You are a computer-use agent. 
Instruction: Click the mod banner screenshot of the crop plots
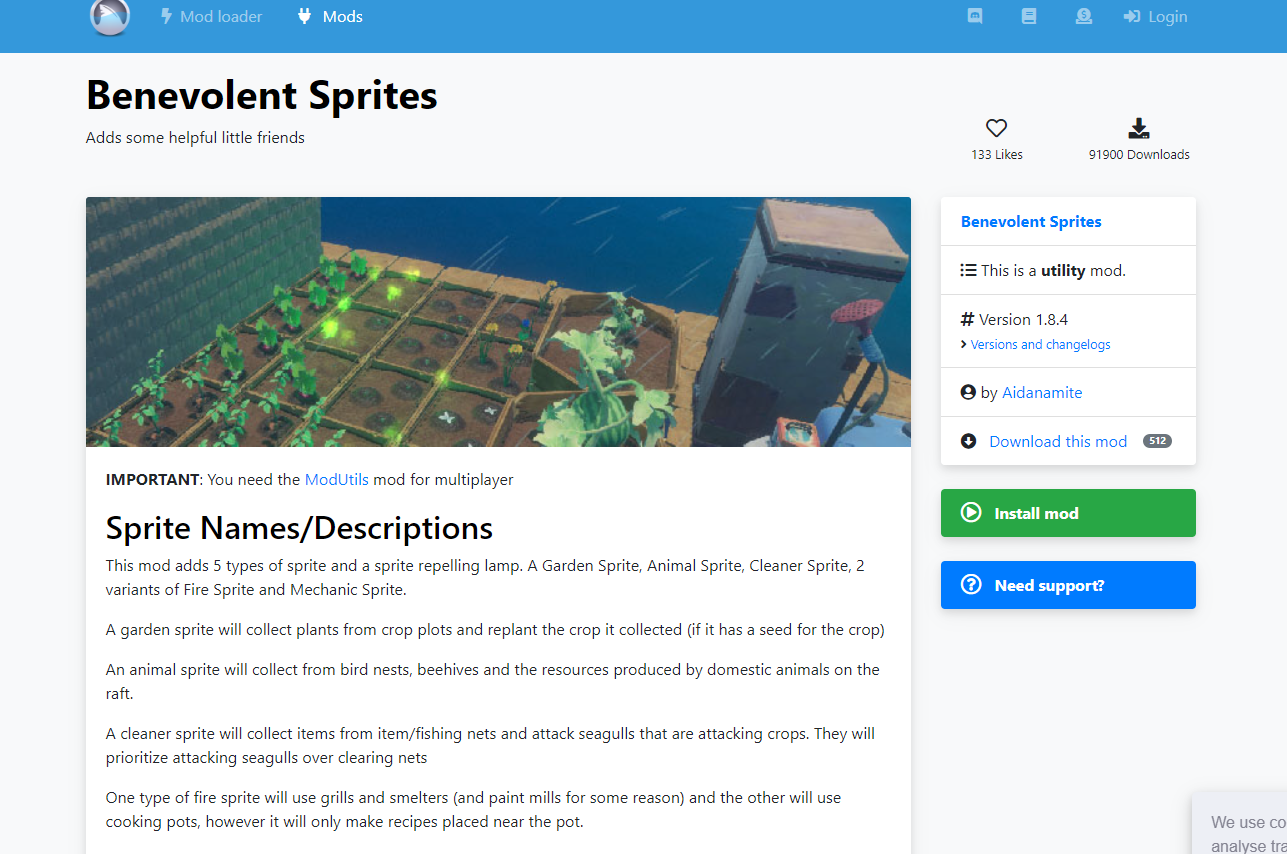(498, 322)
